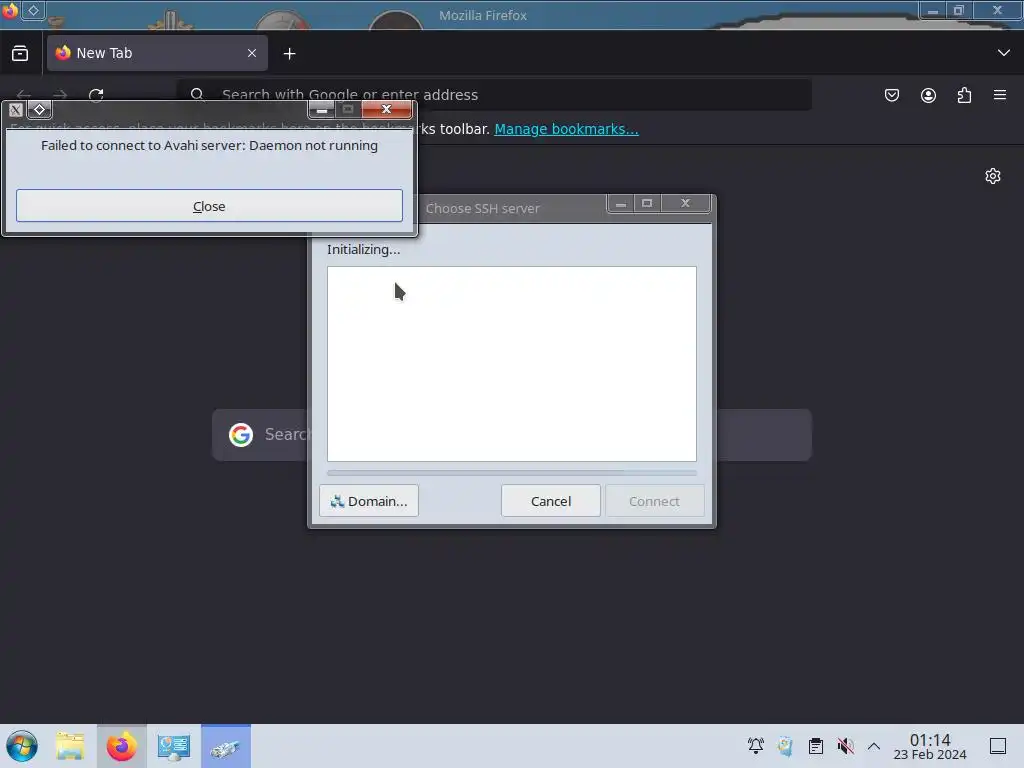Open the Manage bookmarks... link
The height and width of the screenshot is (768, 1024).
coord(566,129)
